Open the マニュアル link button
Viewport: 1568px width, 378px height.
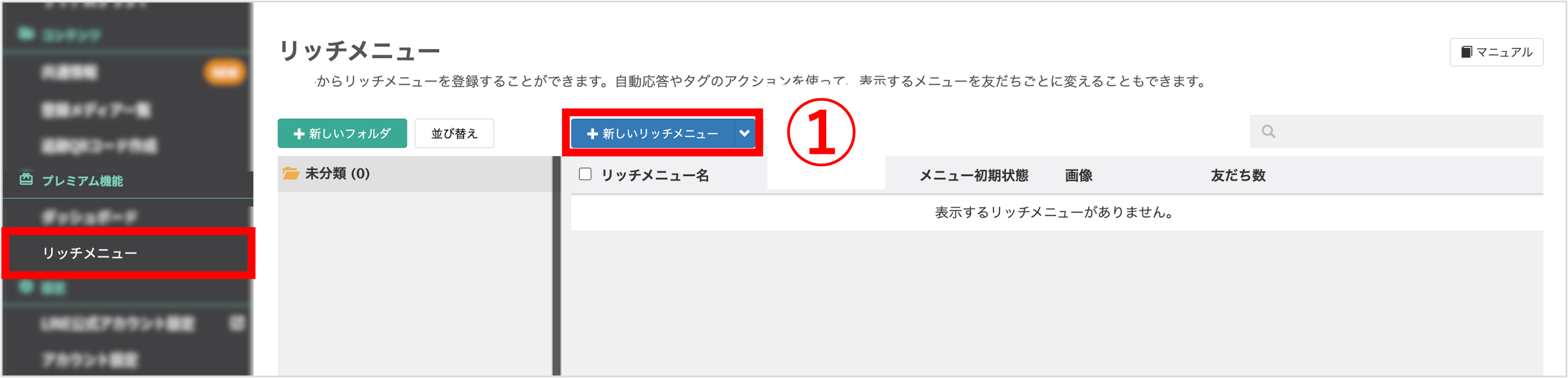tap(1496, 52)
